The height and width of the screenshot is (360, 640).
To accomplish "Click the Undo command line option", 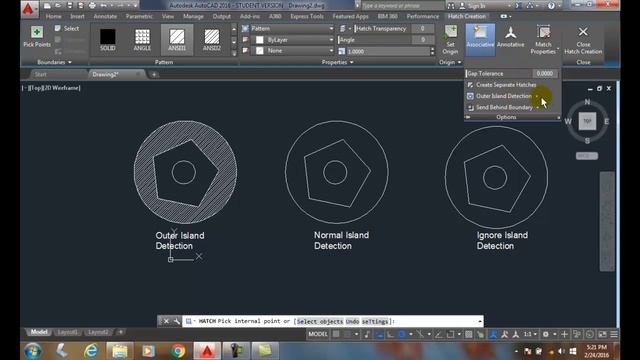I will point(352,322).
